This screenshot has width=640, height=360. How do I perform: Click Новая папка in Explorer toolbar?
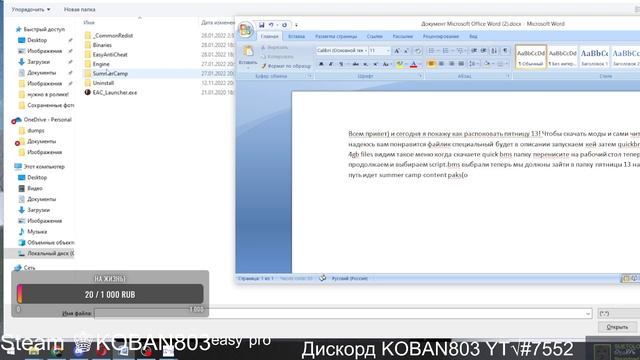coord(80,9)
